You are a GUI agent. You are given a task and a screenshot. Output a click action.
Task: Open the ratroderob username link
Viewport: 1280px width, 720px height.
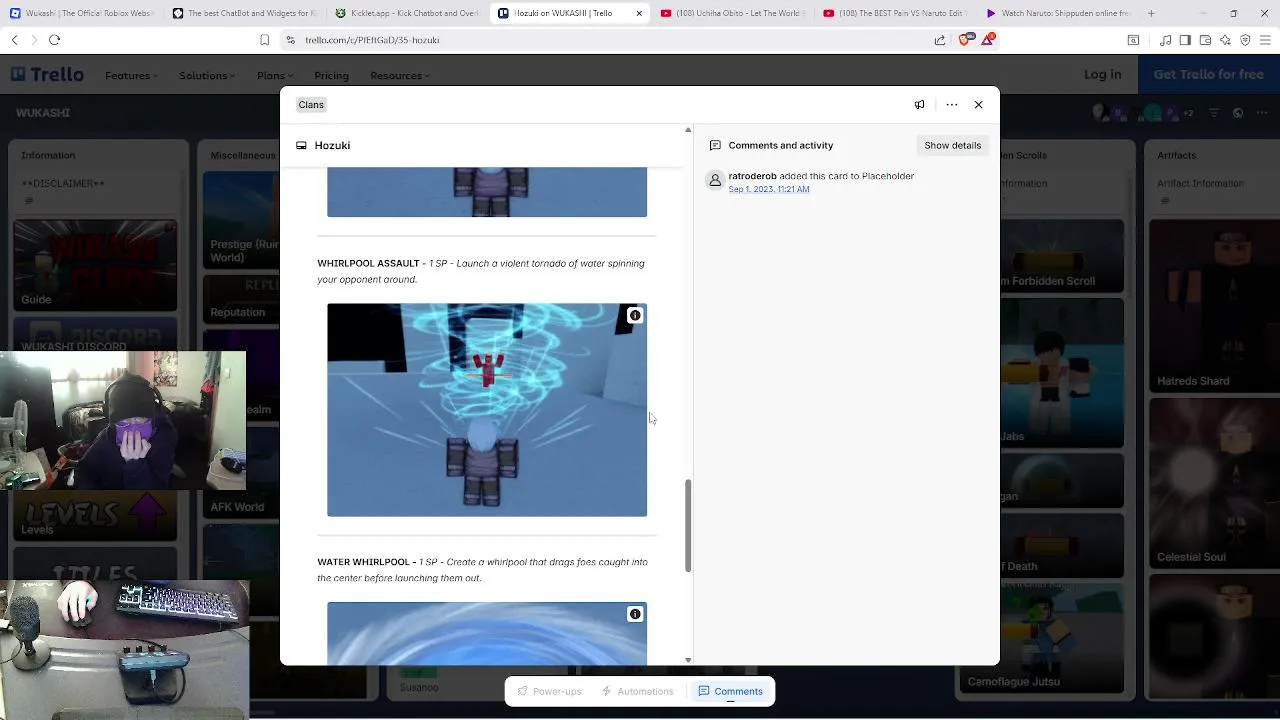752,176
